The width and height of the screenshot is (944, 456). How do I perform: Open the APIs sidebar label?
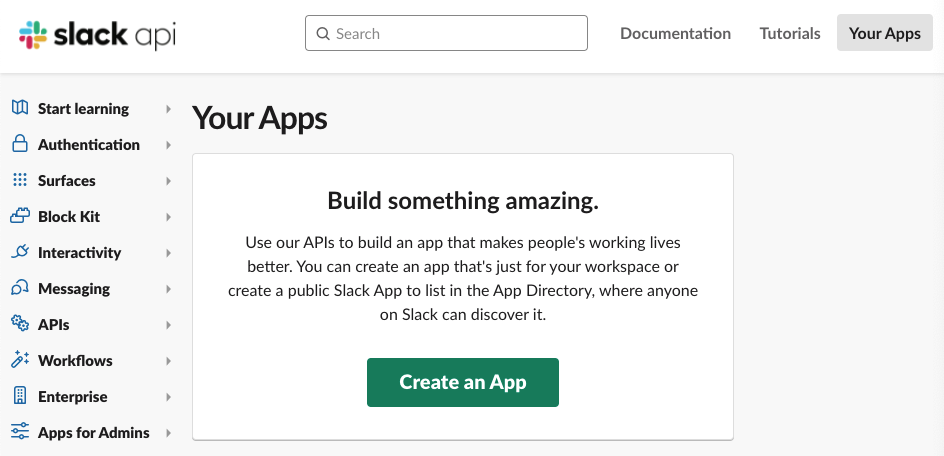pyautogui.click(x=54, y=325)
